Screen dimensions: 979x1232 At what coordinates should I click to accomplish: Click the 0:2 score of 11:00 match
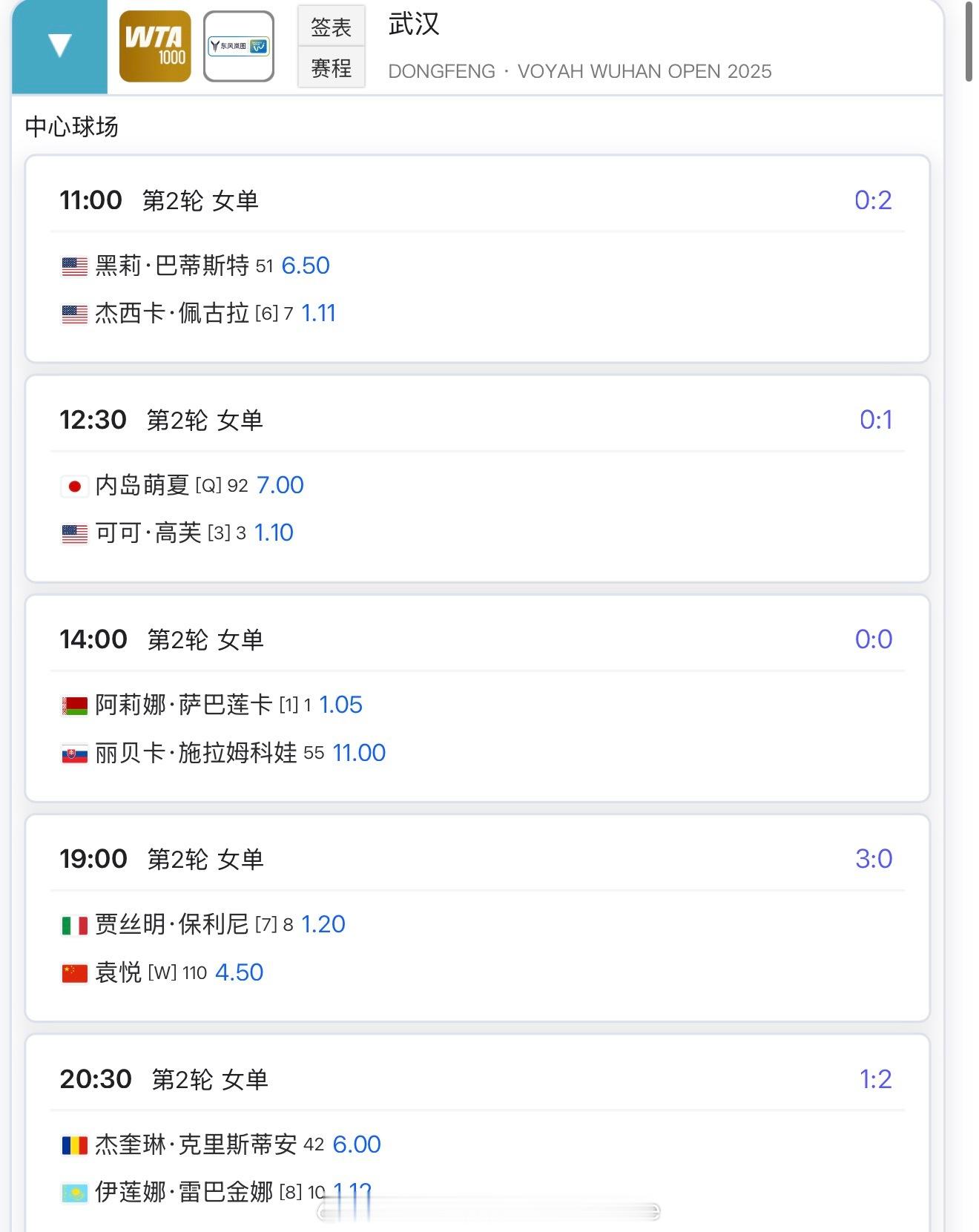[x=873, y=200]
